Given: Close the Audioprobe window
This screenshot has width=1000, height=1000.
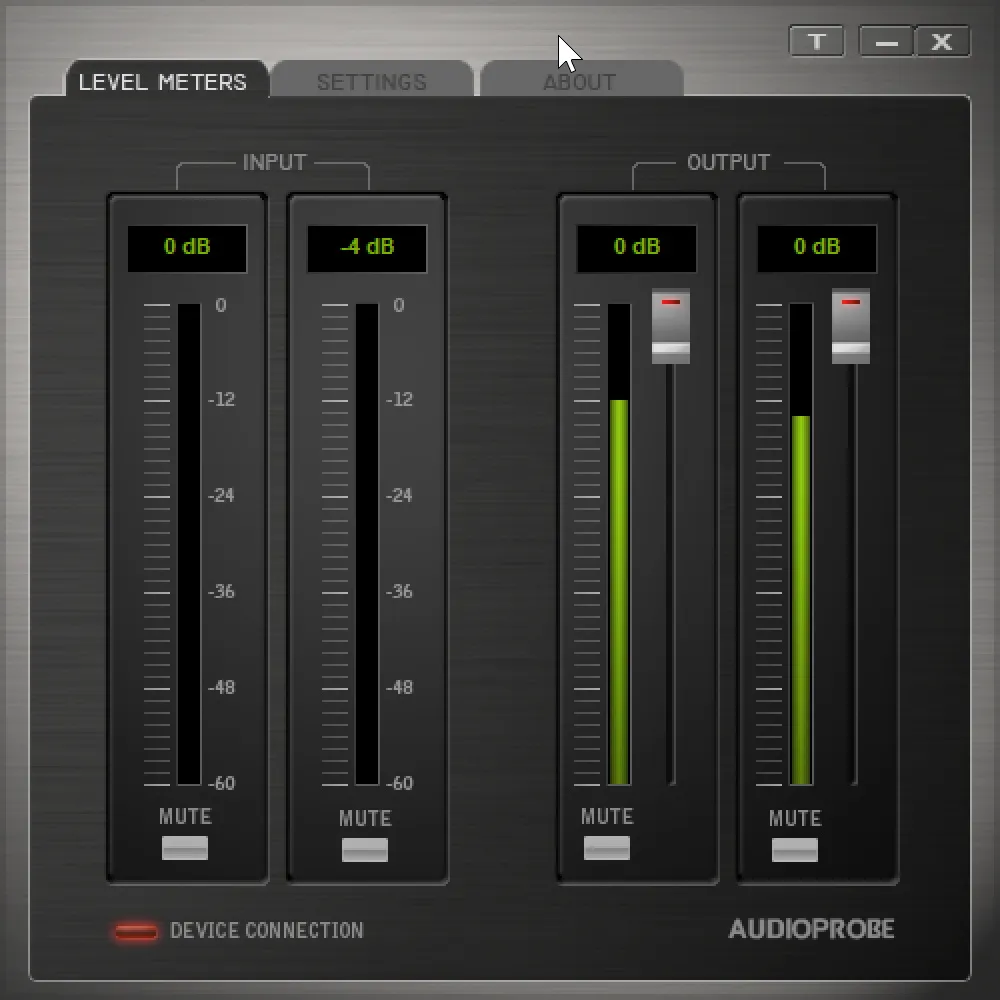Looking at the screenshot, I should tap(942, 41).
